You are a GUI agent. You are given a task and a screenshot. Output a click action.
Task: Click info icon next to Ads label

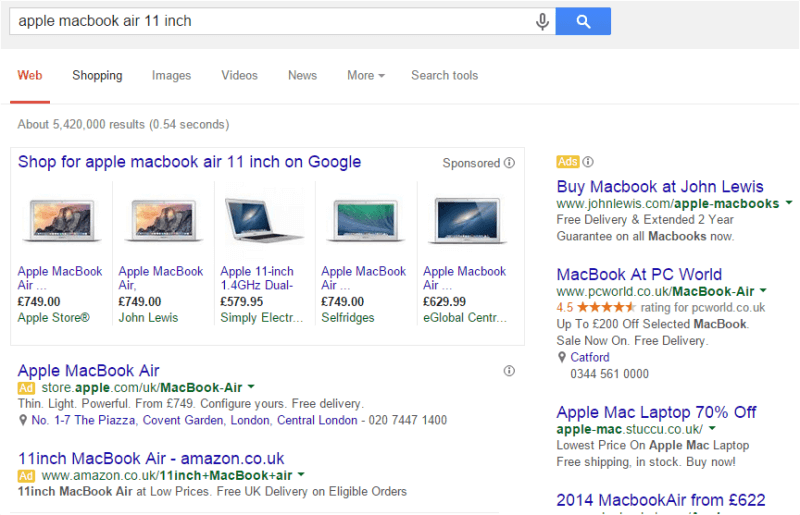pos(588,162)
